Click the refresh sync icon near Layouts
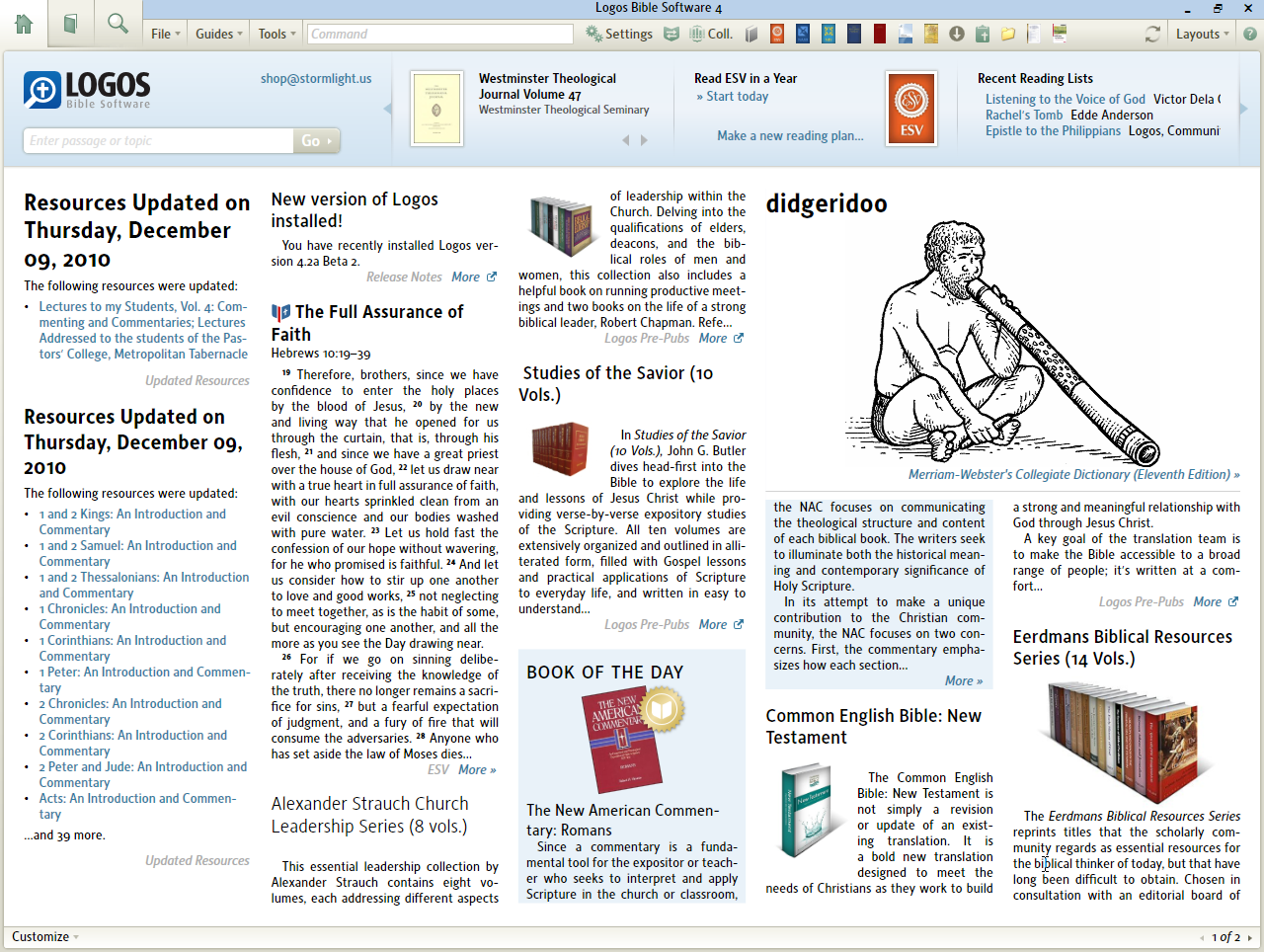Image resolution: width=1264 pixels, height=952 pixels. [1152, 34]
